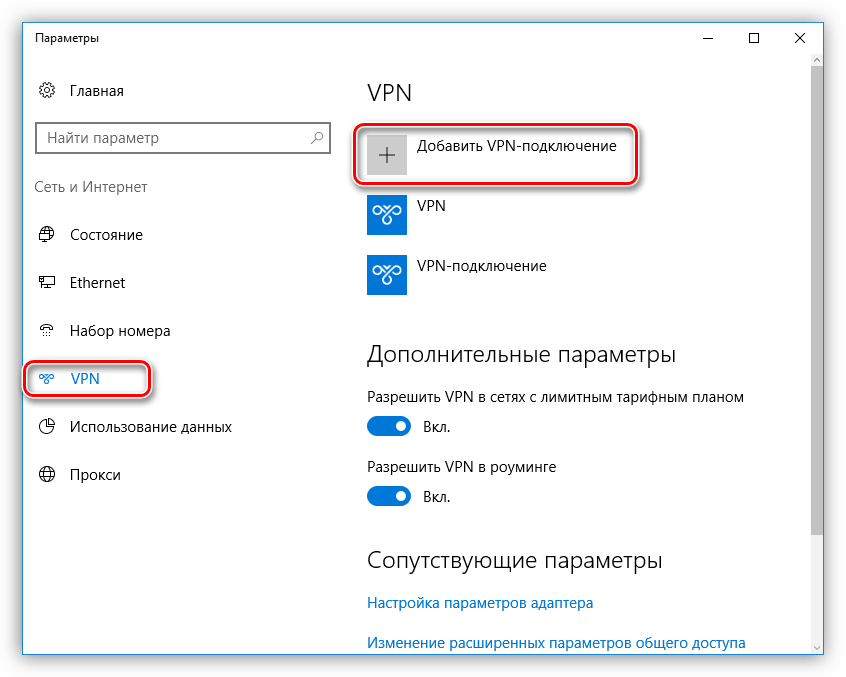Maximize the Параметры window
The image size is (846, 677).
pyautogui.click(x=754, y=38)
